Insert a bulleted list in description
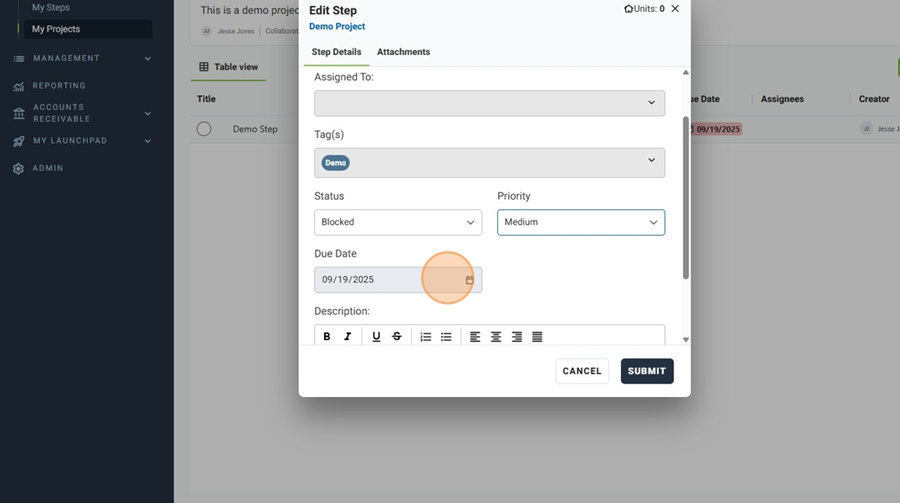This screenshot has width=900, height=503. [446, 336]
